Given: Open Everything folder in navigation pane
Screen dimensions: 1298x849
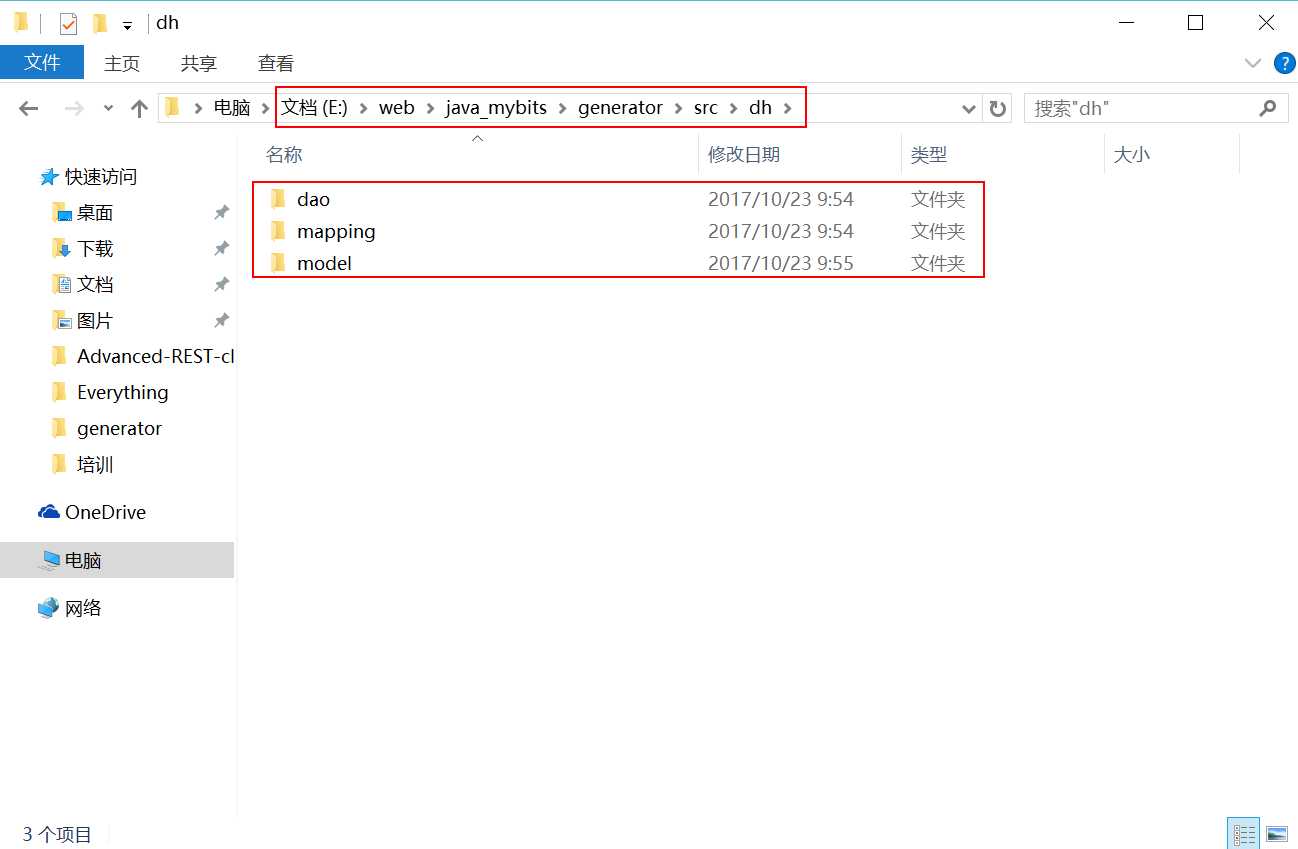Looking at the screenshot, I should click(x=122, y=392).
